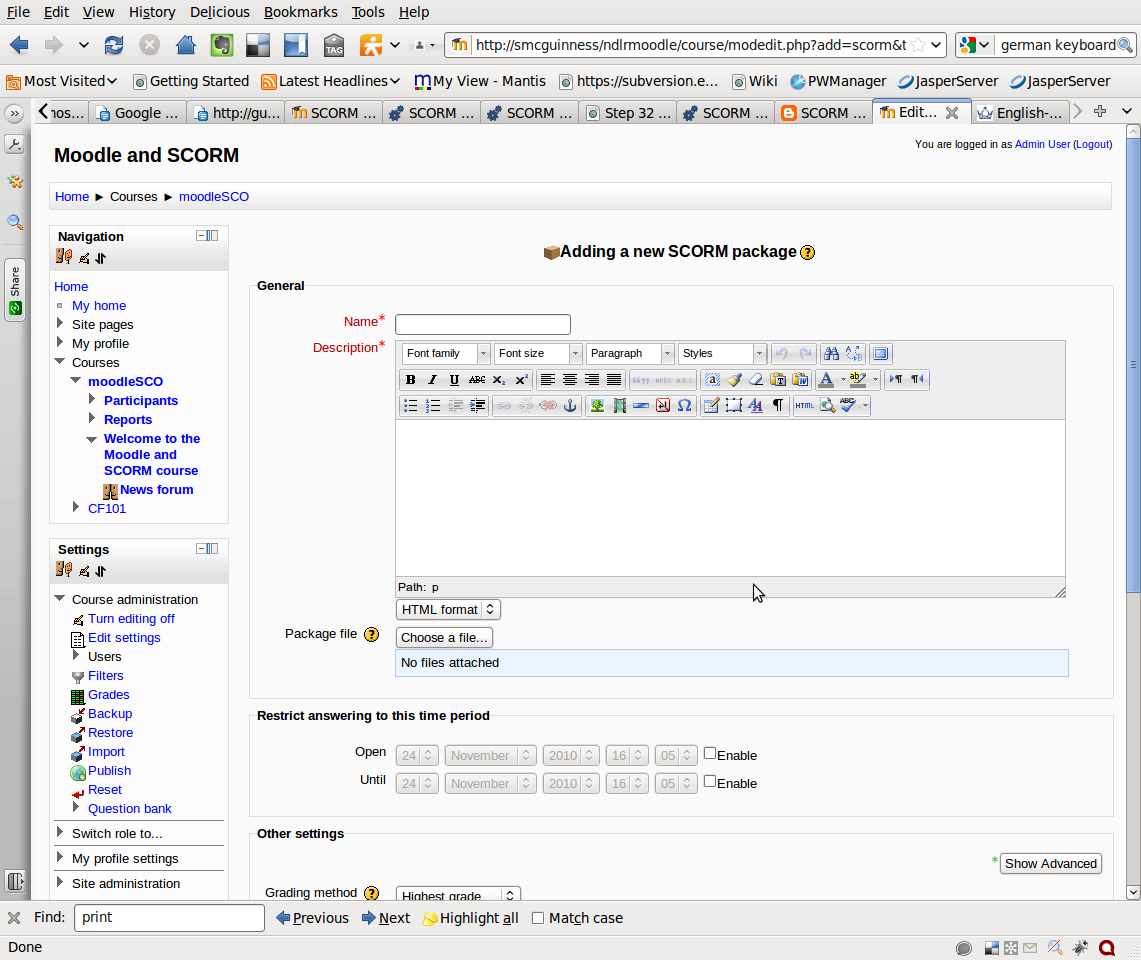Viewport: 1141px width, 960px height.
Task: Click the Logout link
Action: 1092,144
